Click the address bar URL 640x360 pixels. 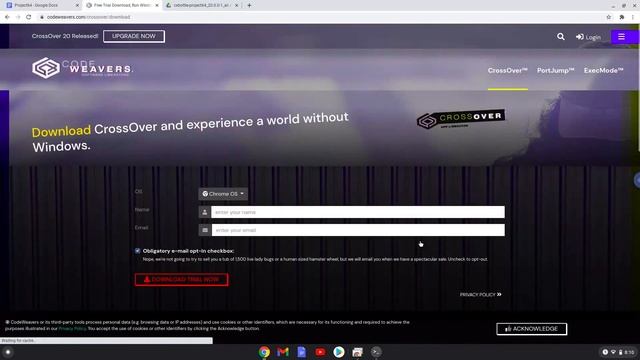[88, 17]
